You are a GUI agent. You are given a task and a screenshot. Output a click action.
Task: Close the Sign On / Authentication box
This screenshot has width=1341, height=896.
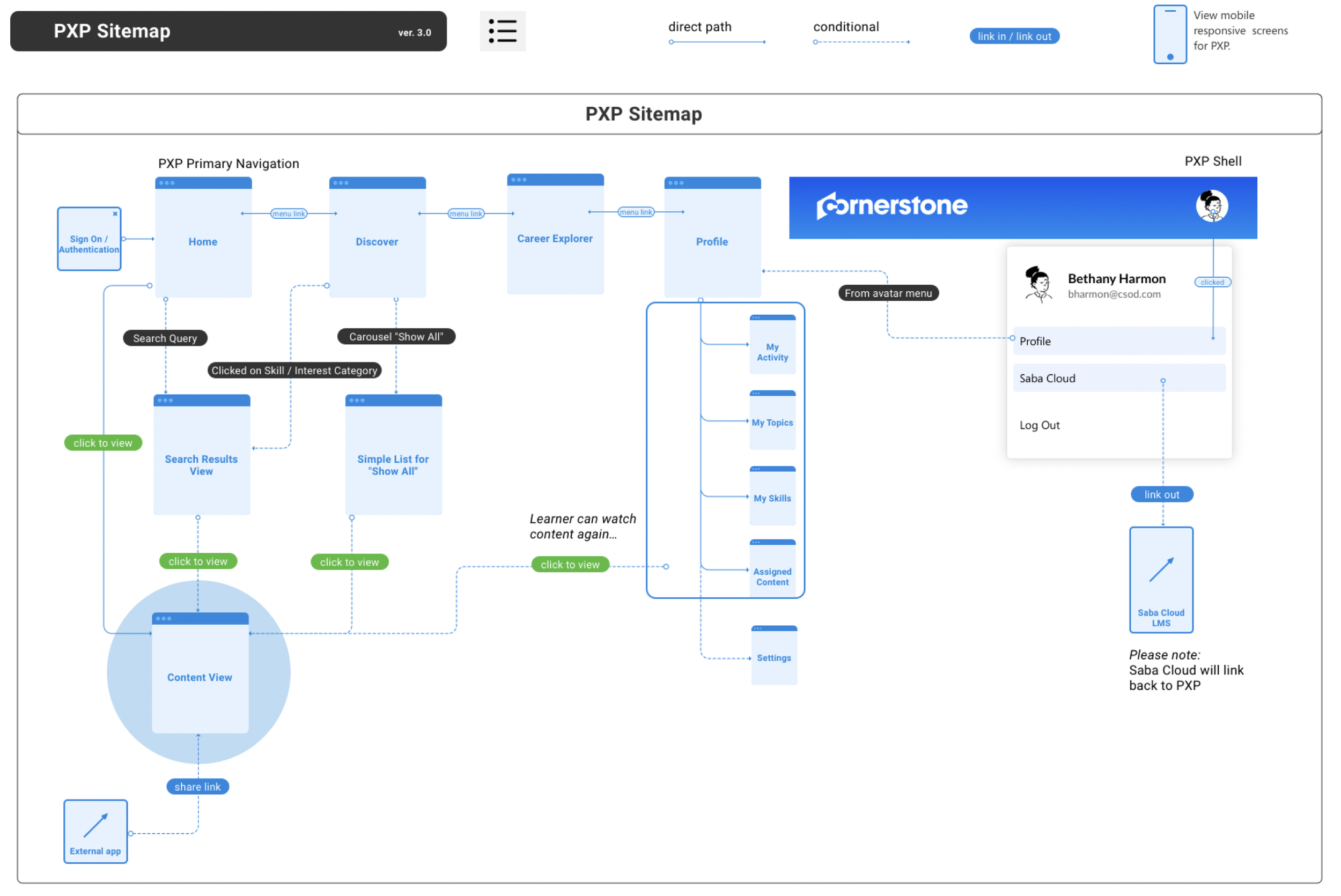[115, 214]
